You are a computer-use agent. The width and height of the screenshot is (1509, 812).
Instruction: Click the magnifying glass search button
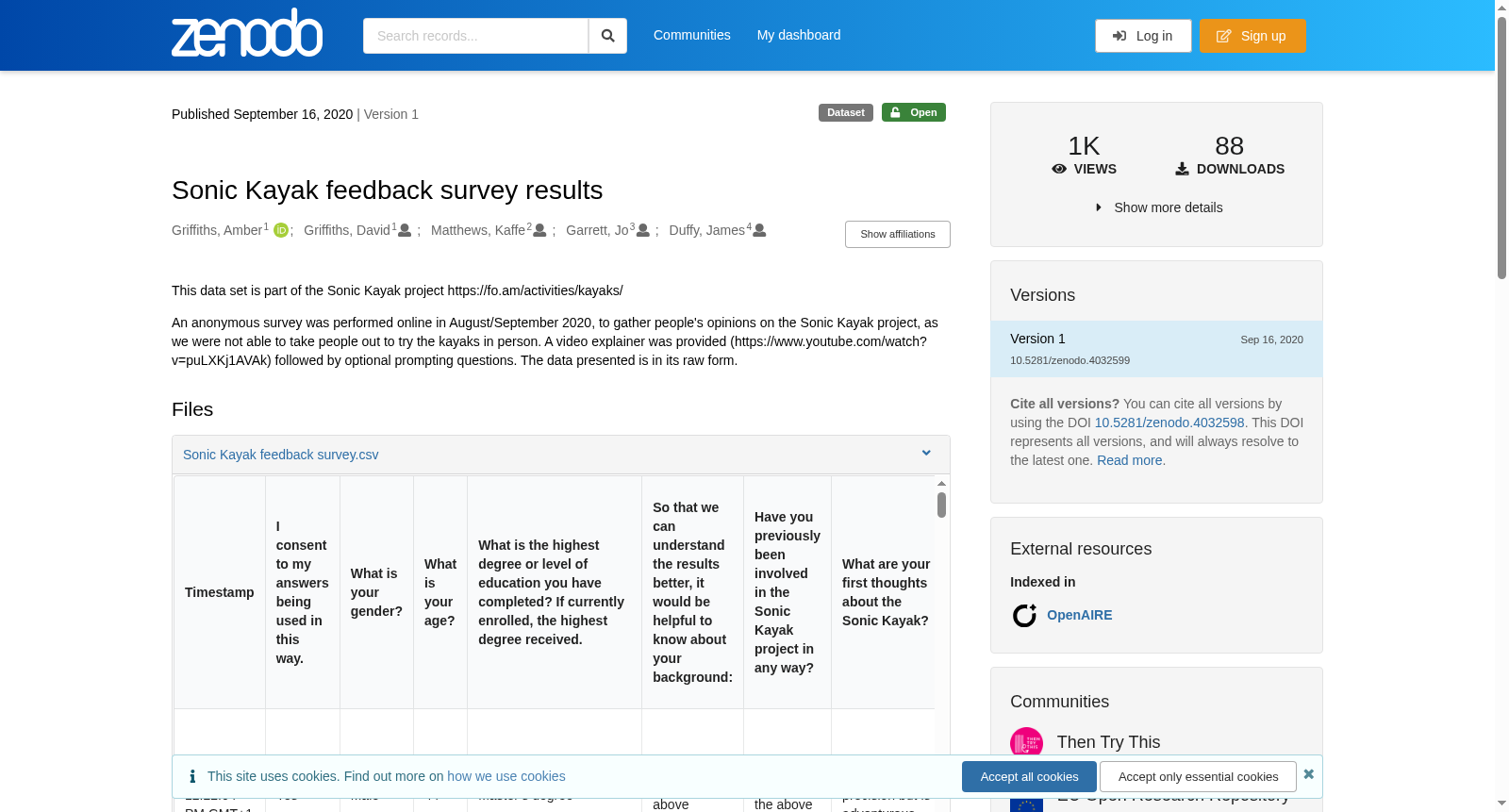click(608, 36)
